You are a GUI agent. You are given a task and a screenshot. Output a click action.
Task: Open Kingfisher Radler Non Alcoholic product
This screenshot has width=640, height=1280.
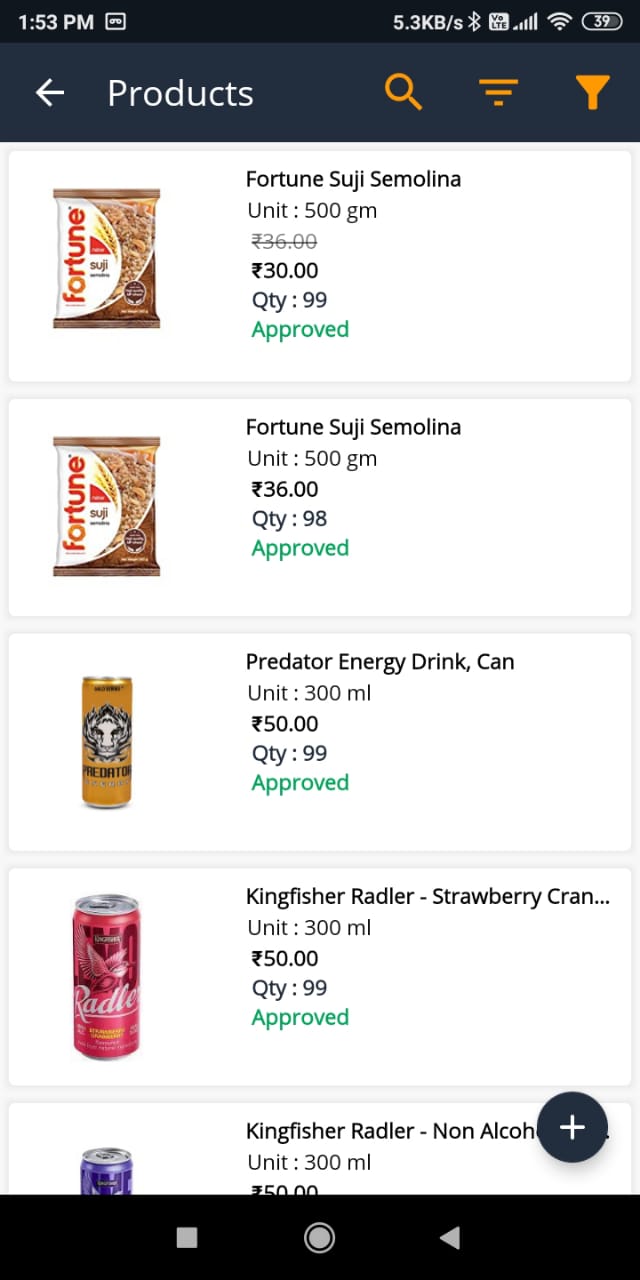point(390,1132)
